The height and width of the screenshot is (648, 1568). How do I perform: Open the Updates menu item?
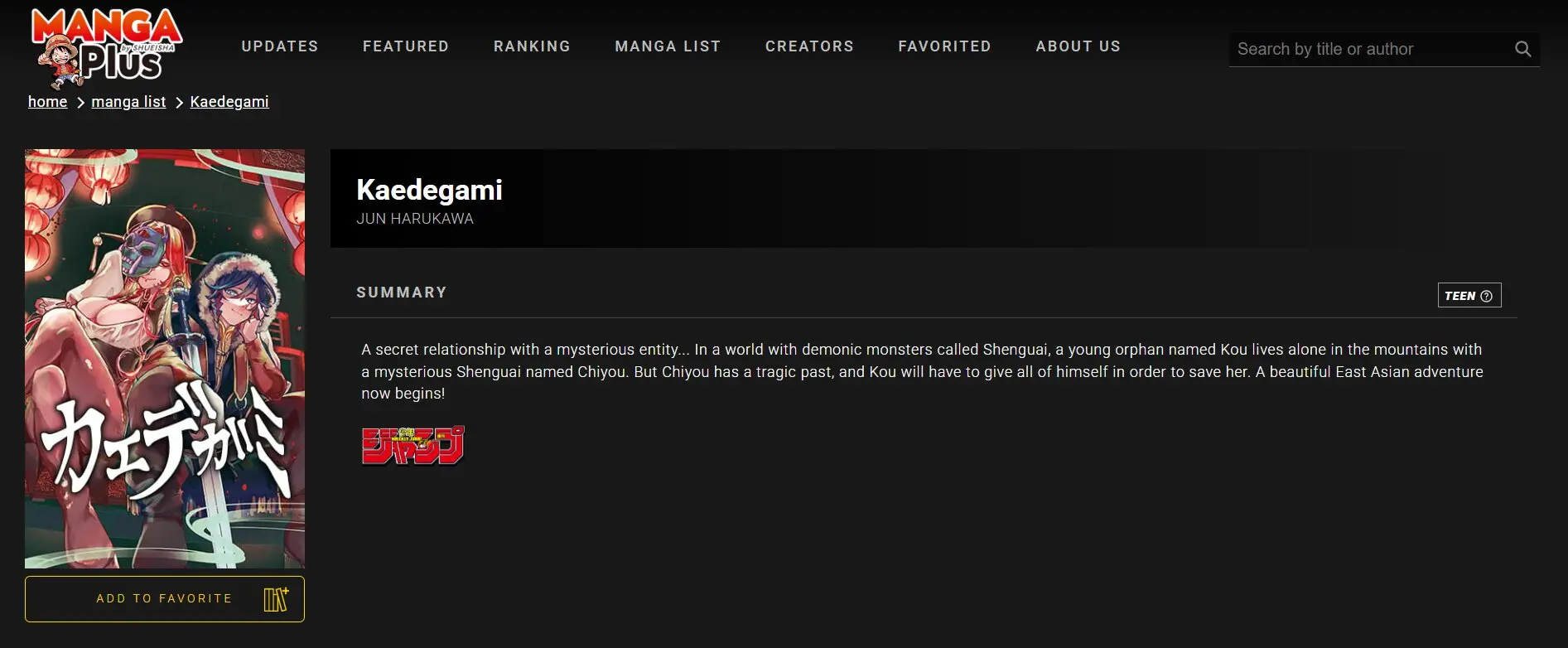click(x=280, y=46)
